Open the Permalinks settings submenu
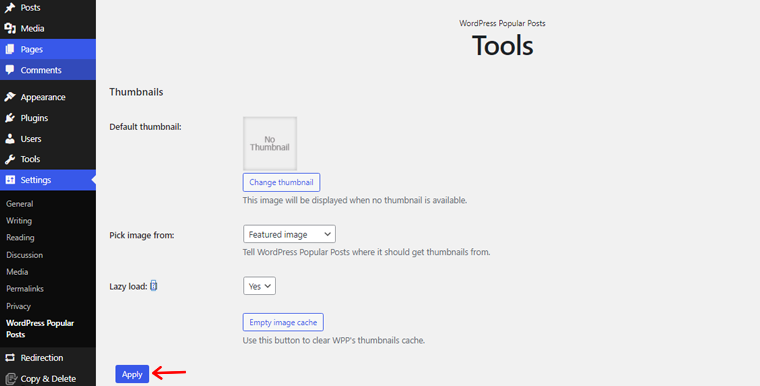The width and height of the screenshot is (760, 386). pyautogui.click(x=25, y=289)
